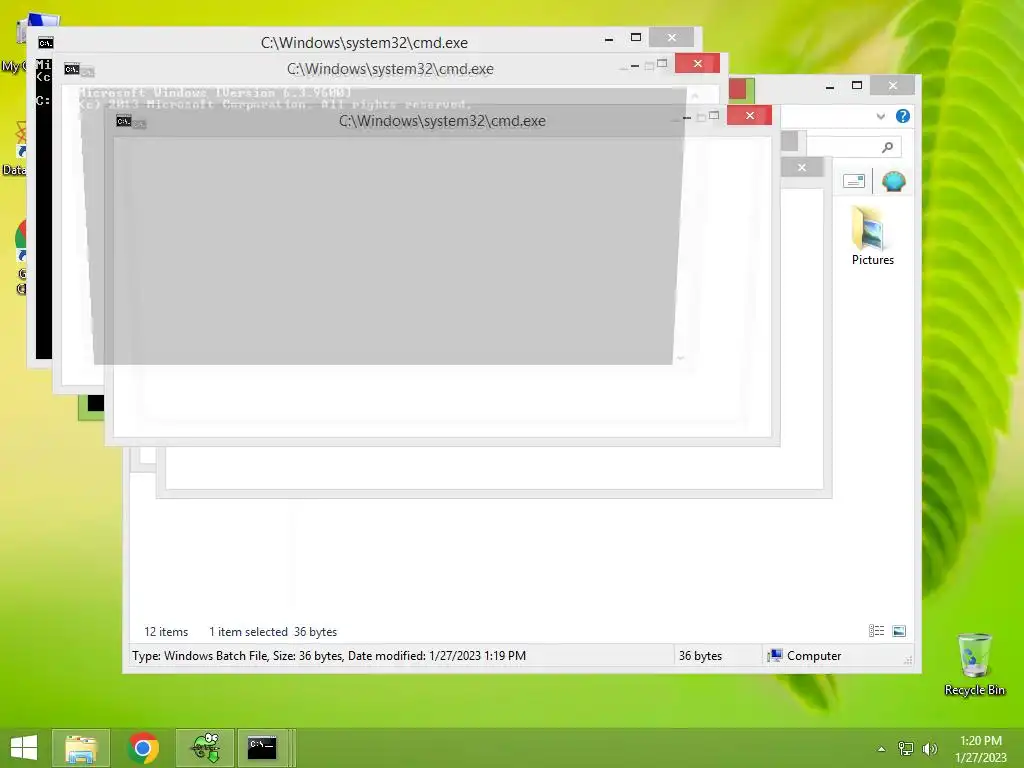The height and width of the screenshot is (768, 1024).
Task: Minimize the File Explorer window
Action: [829, 86]
